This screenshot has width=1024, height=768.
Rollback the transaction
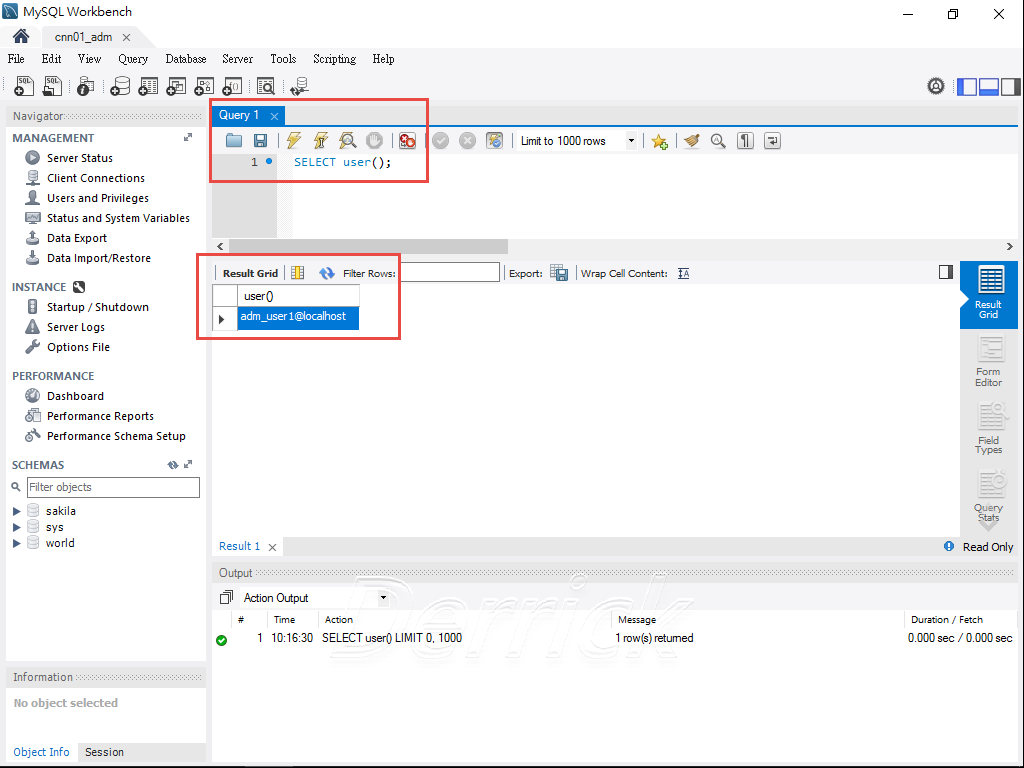(x=468, y=140)
